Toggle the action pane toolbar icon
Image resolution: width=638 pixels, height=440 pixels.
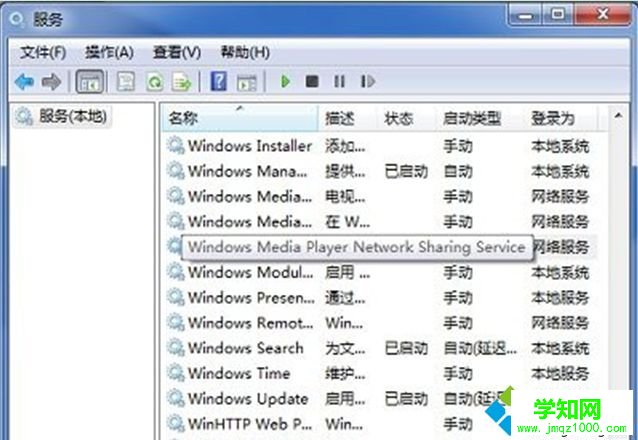247,82
